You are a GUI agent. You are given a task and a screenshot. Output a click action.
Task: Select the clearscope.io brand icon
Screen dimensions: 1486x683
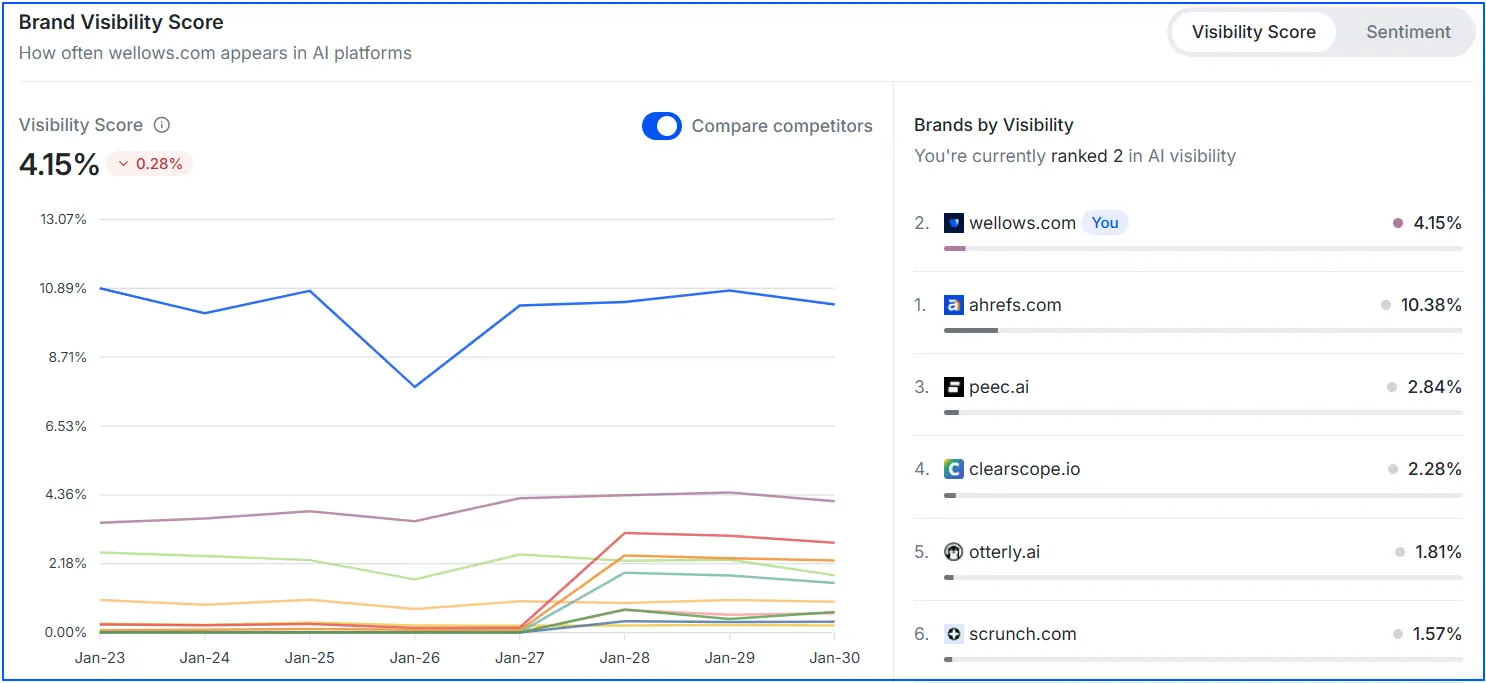click(953, 468)
